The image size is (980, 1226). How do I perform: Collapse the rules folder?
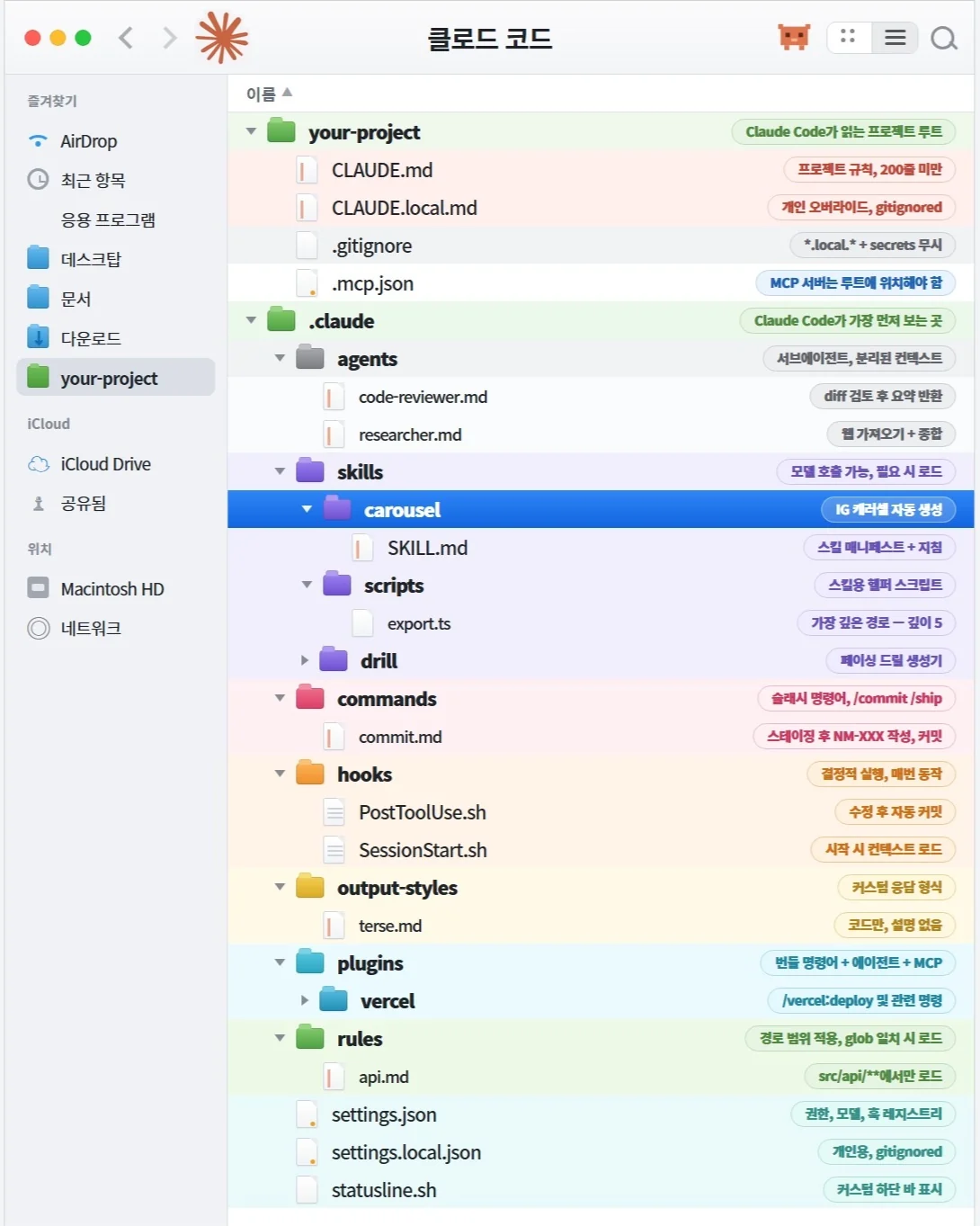click(280, 1038)
